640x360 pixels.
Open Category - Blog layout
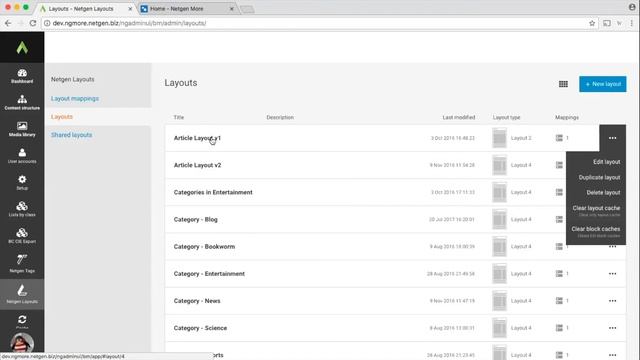coord(196,220)
